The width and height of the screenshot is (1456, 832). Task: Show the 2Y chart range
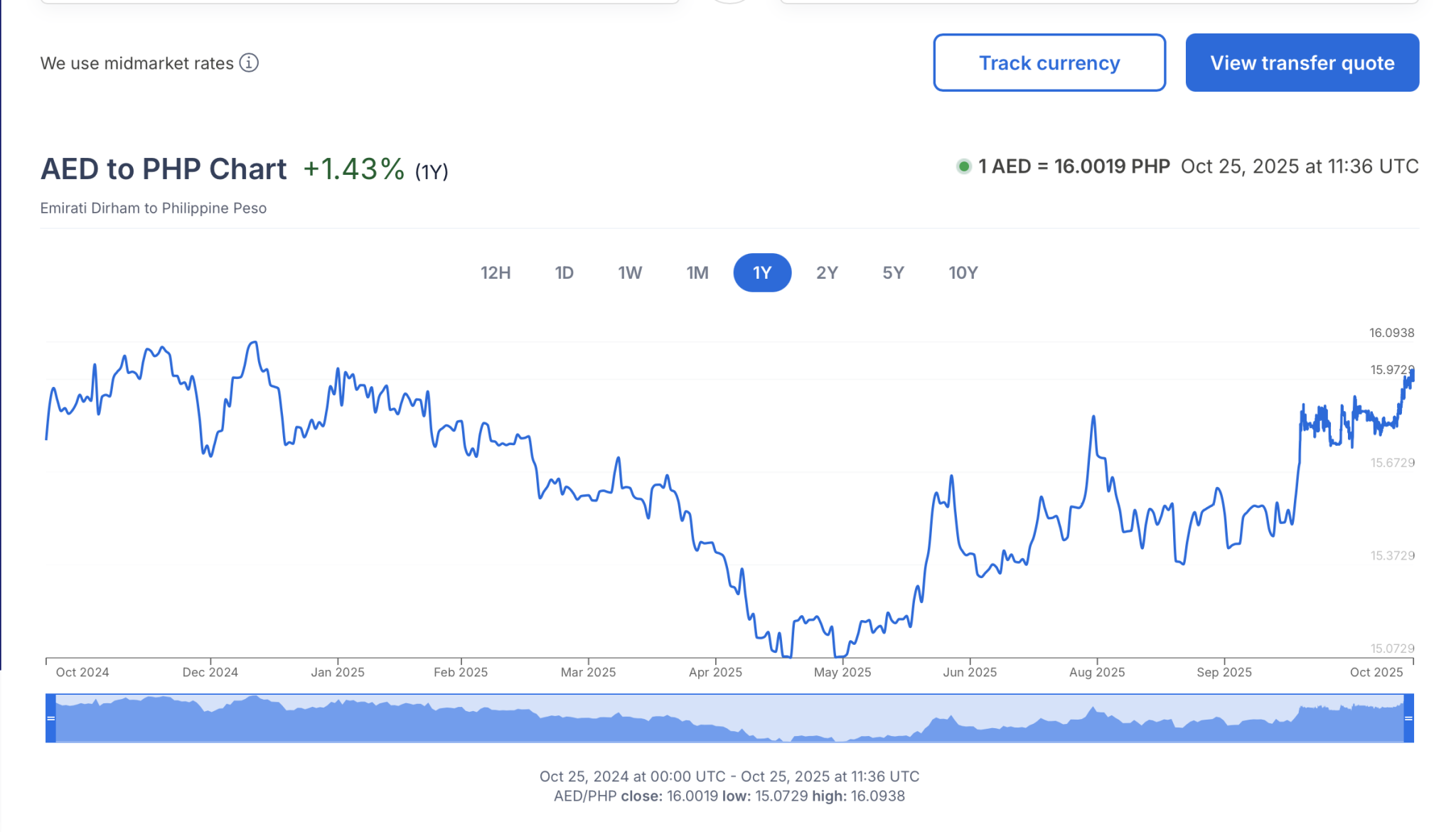coord(827,273)
